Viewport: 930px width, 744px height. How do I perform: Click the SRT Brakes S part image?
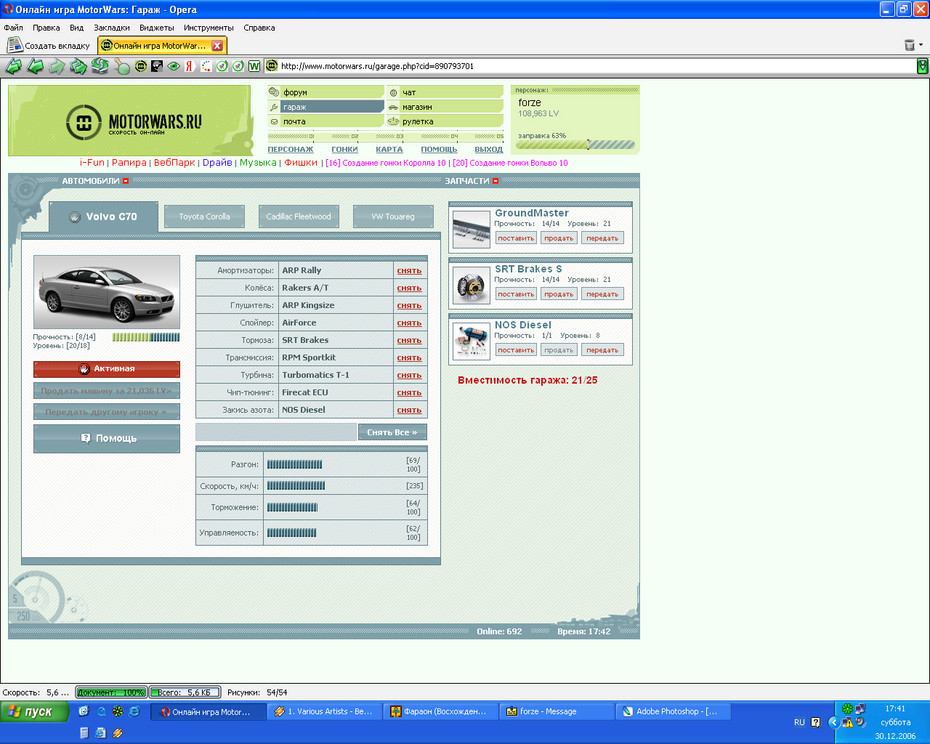(x=471, y=285)
